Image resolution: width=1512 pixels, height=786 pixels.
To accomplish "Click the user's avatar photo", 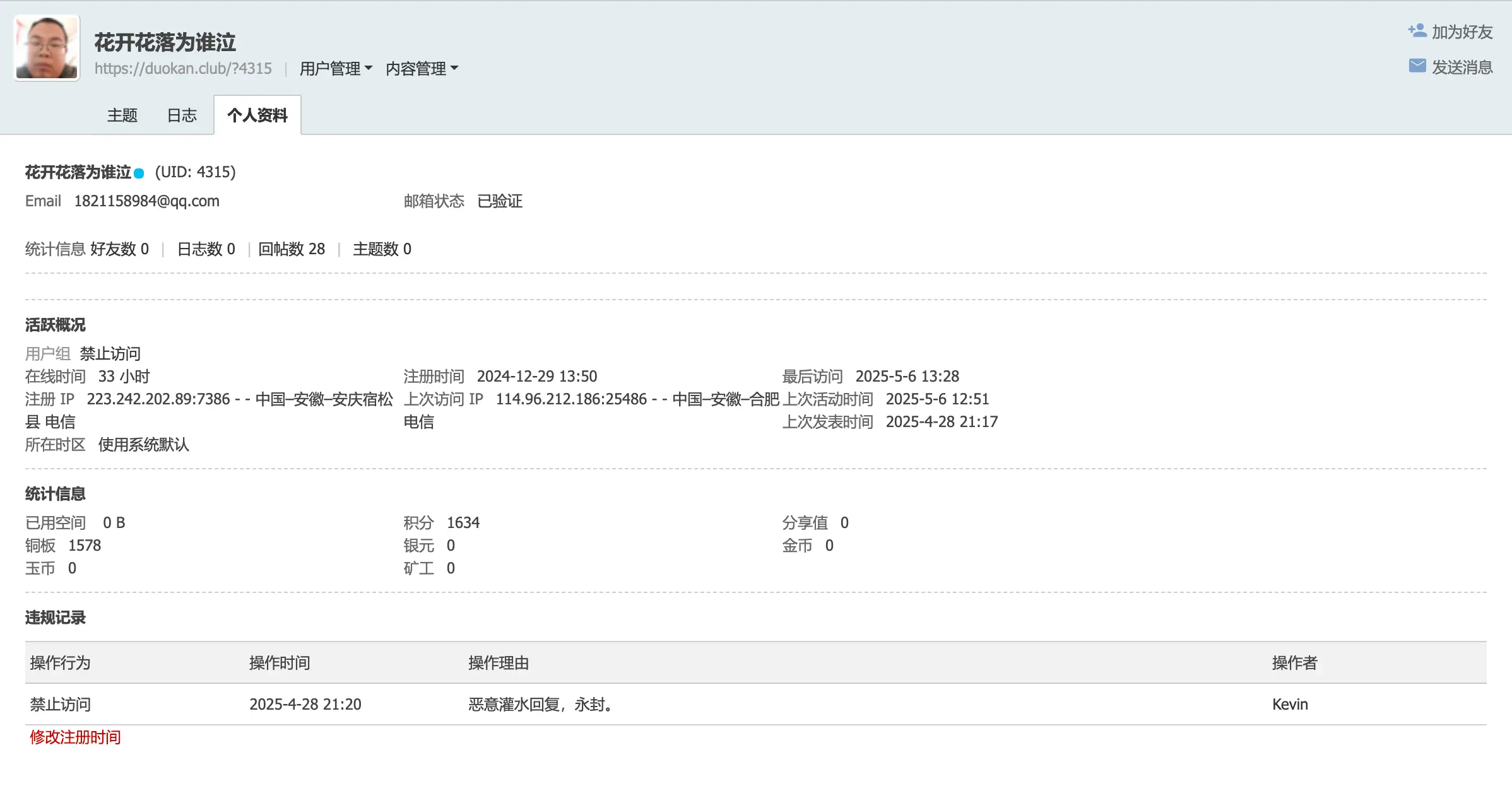I will click(45, 47).
